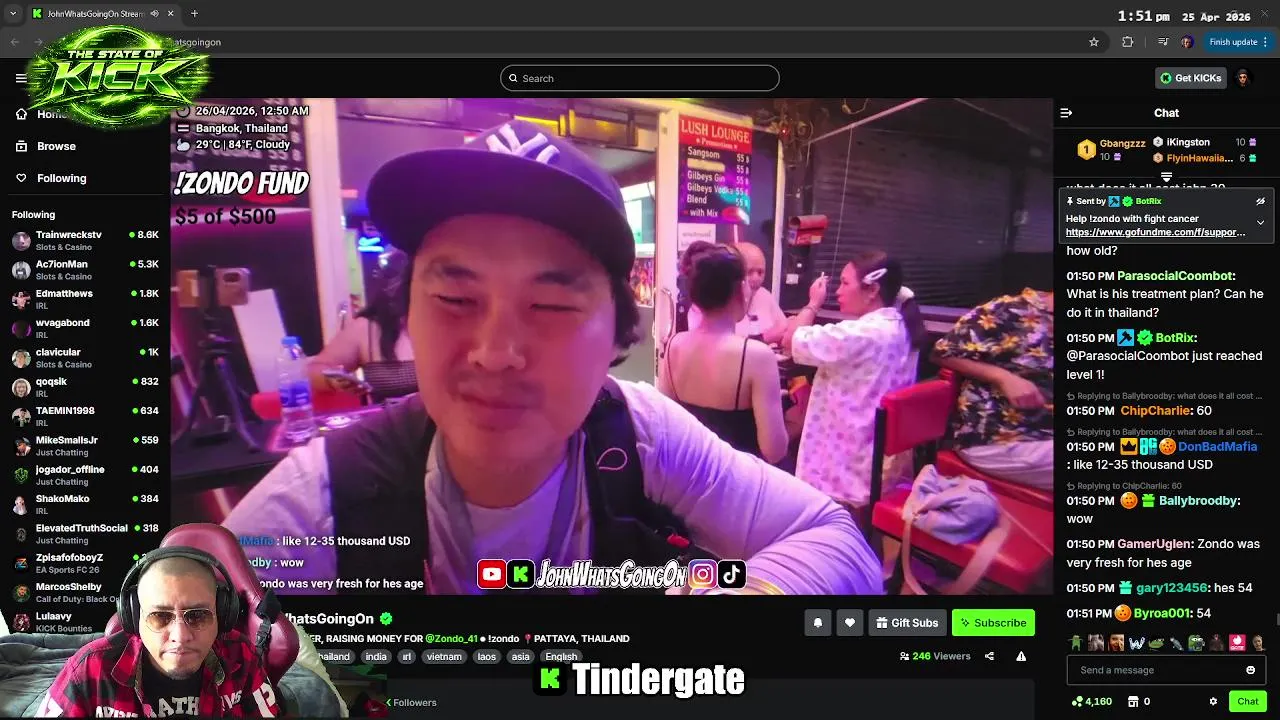Click Byroa001 username in chat
The image size is (1280, 720).
1161,613
